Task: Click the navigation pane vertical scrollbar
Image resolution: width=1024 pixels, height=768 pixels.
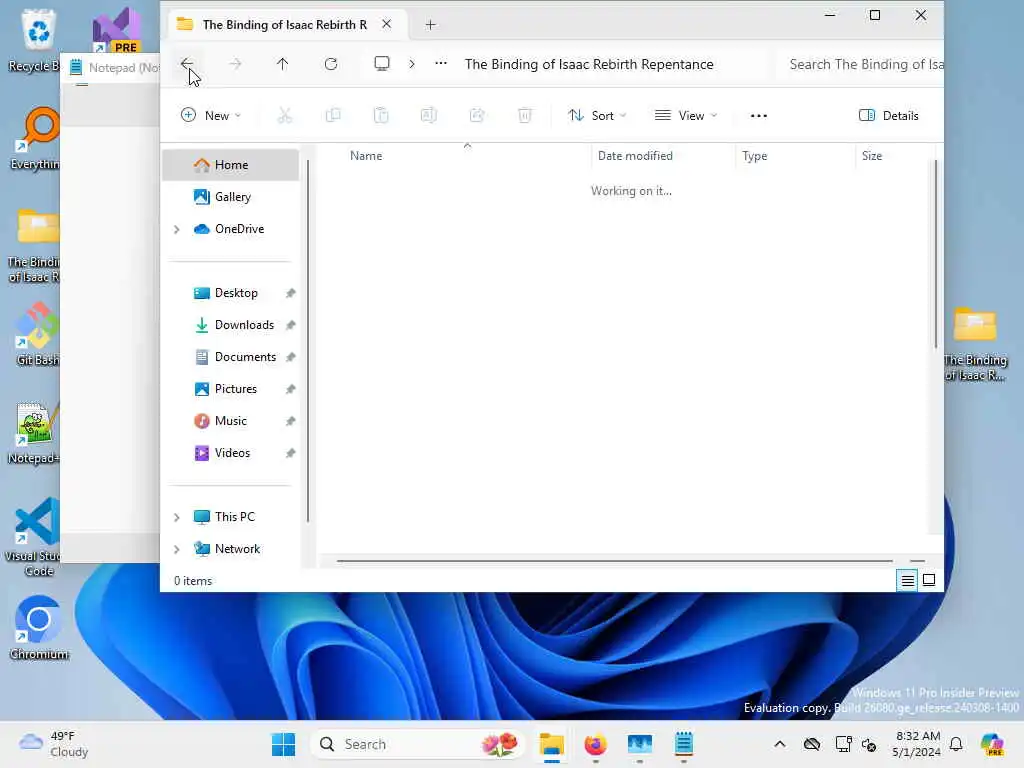Action: click(x=308, y=341)
